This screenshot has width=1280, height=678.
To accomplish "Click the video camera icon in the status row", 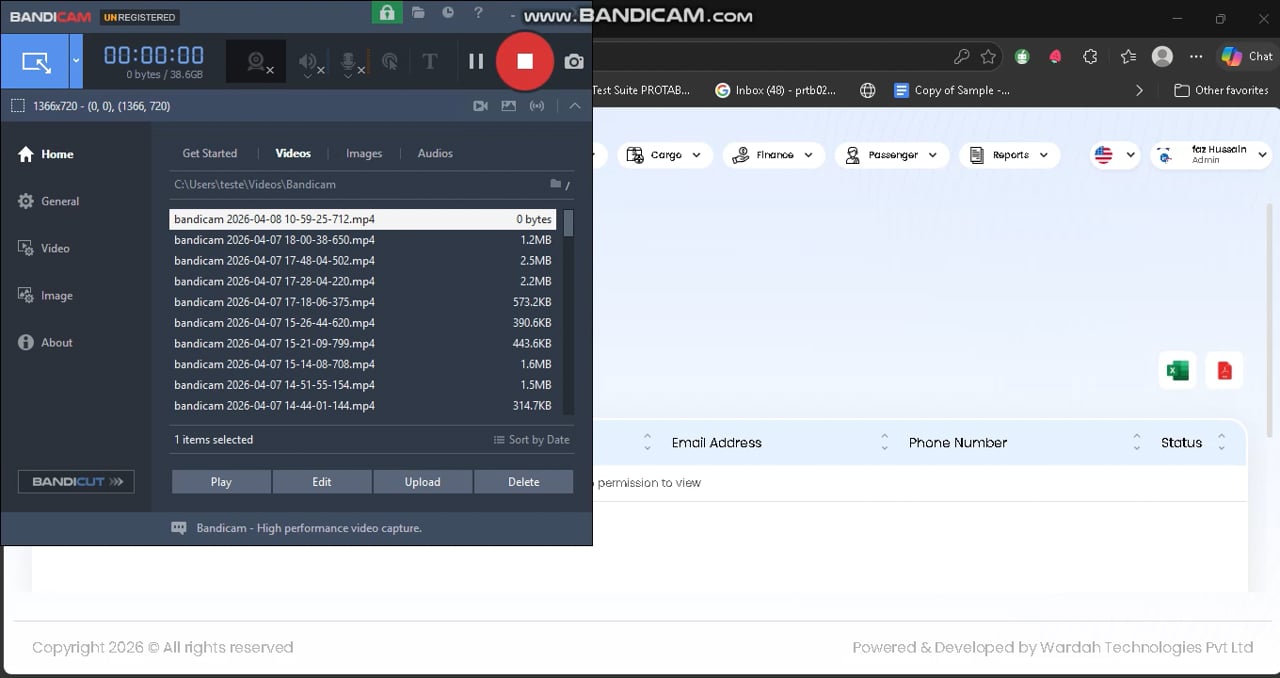I will coord(480,106).
